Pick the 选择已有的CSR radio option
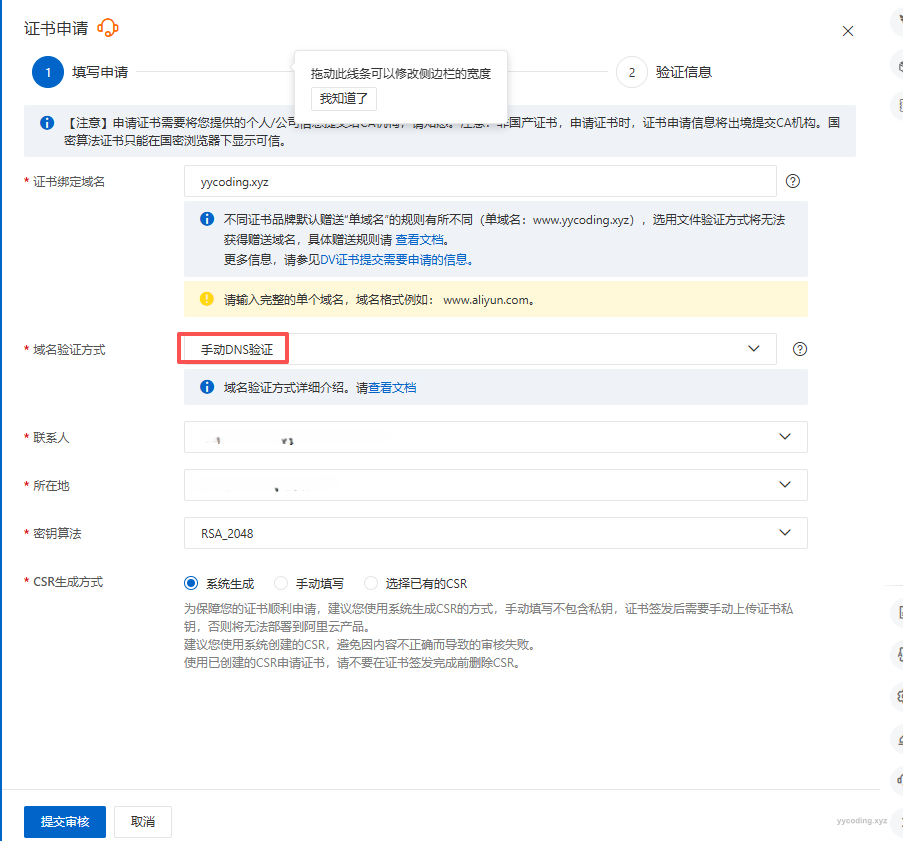This screenshot has width=903, height=841. 371,583
